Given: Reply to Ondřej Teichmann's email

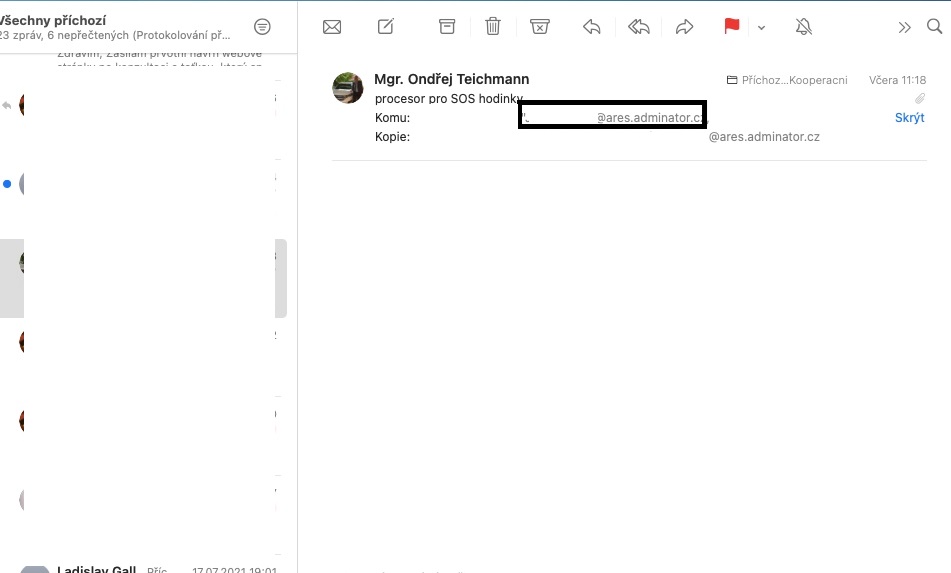Looking at the screenshot, I should point(592,27).
